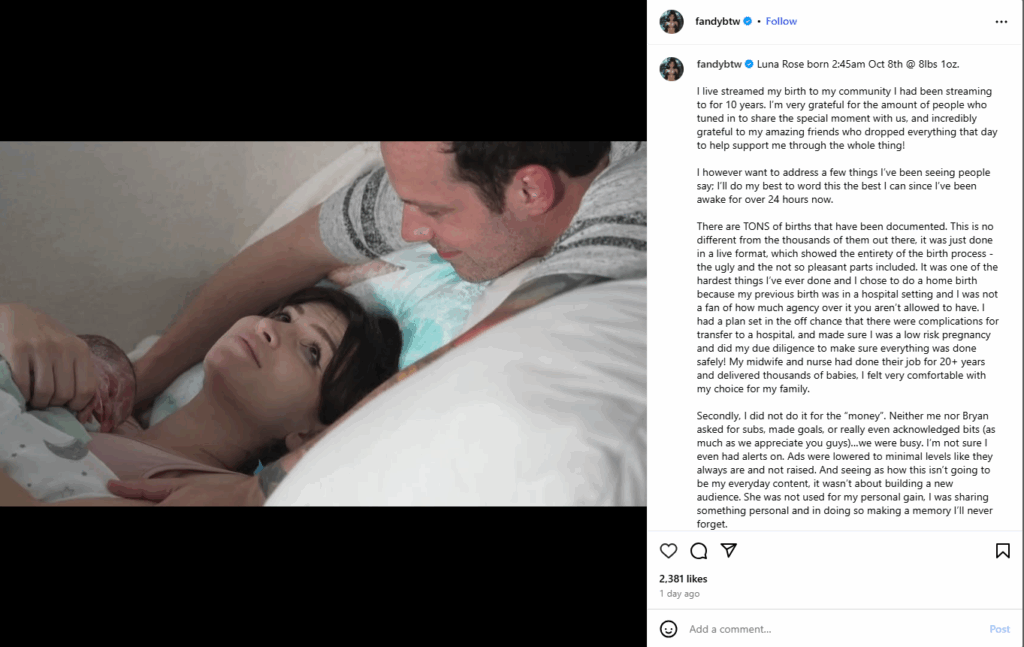1024x647 pixels.
Task: Open fandybtw username in the caption
Action: (x=719, y=64)
